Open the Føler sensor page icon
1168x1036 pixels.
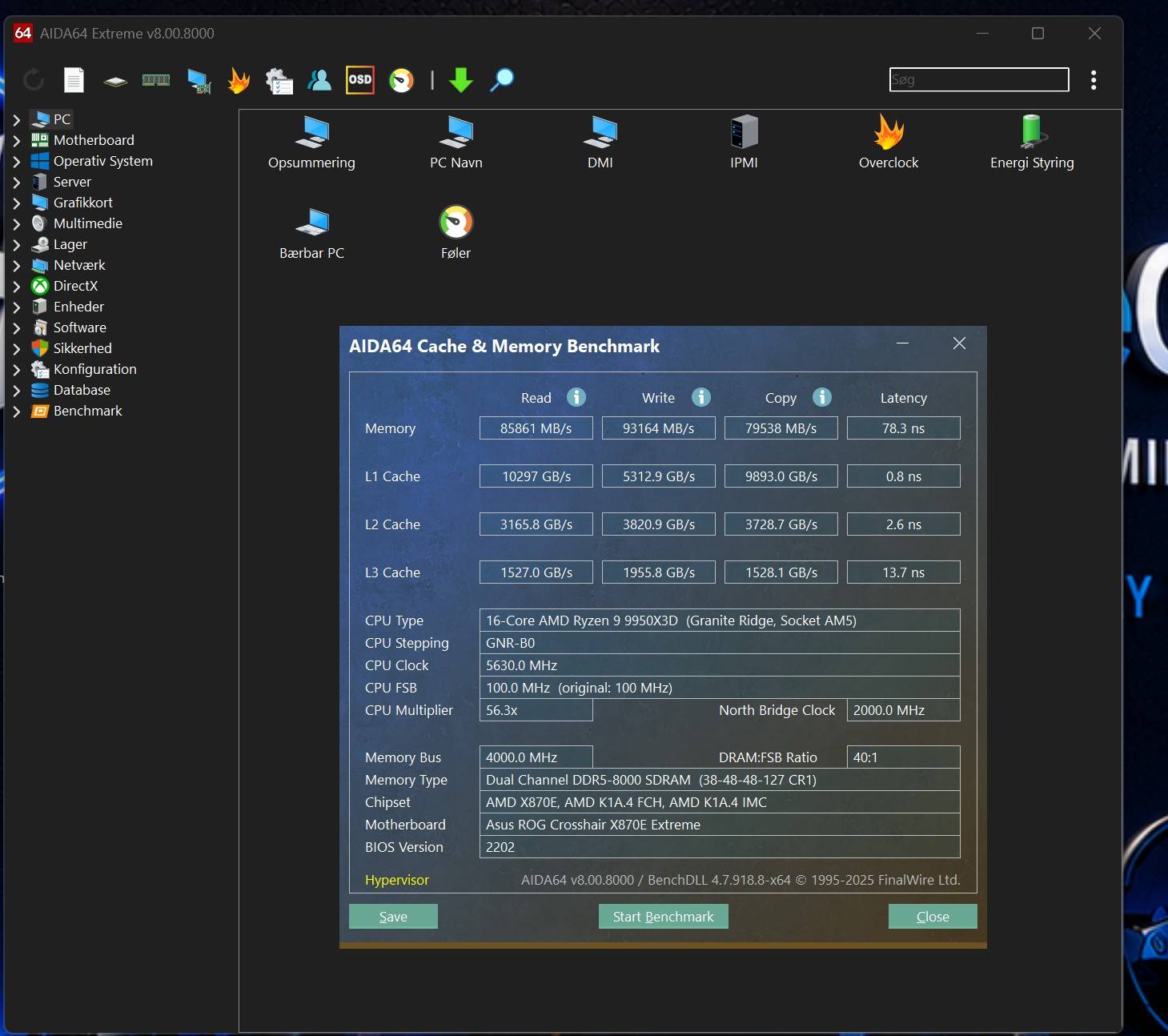(456, 233)
